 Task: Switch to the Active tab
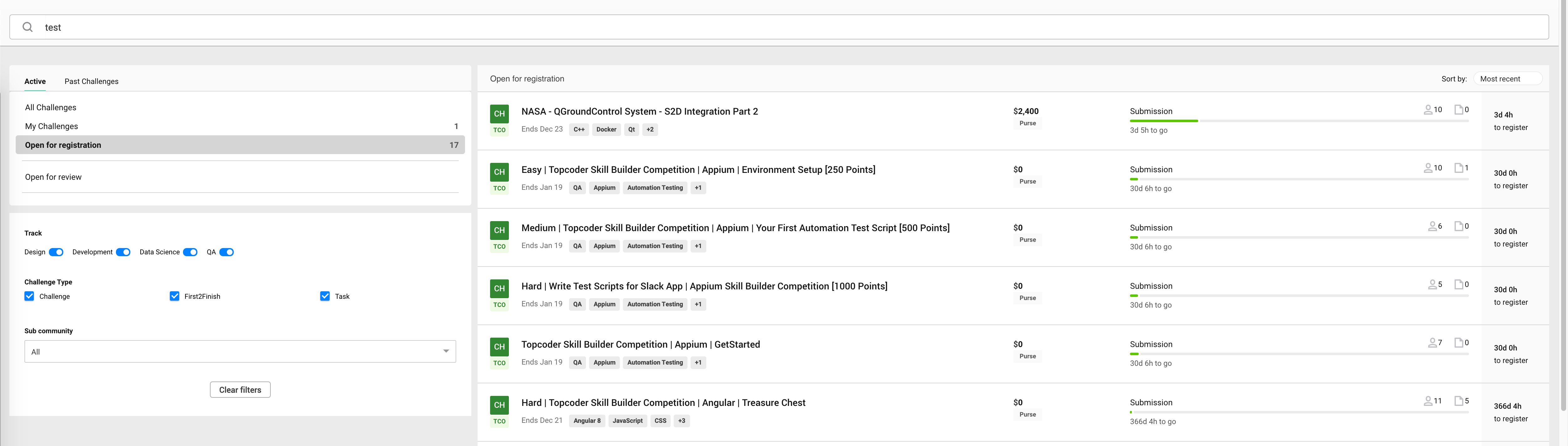click(x=35, y=81)
